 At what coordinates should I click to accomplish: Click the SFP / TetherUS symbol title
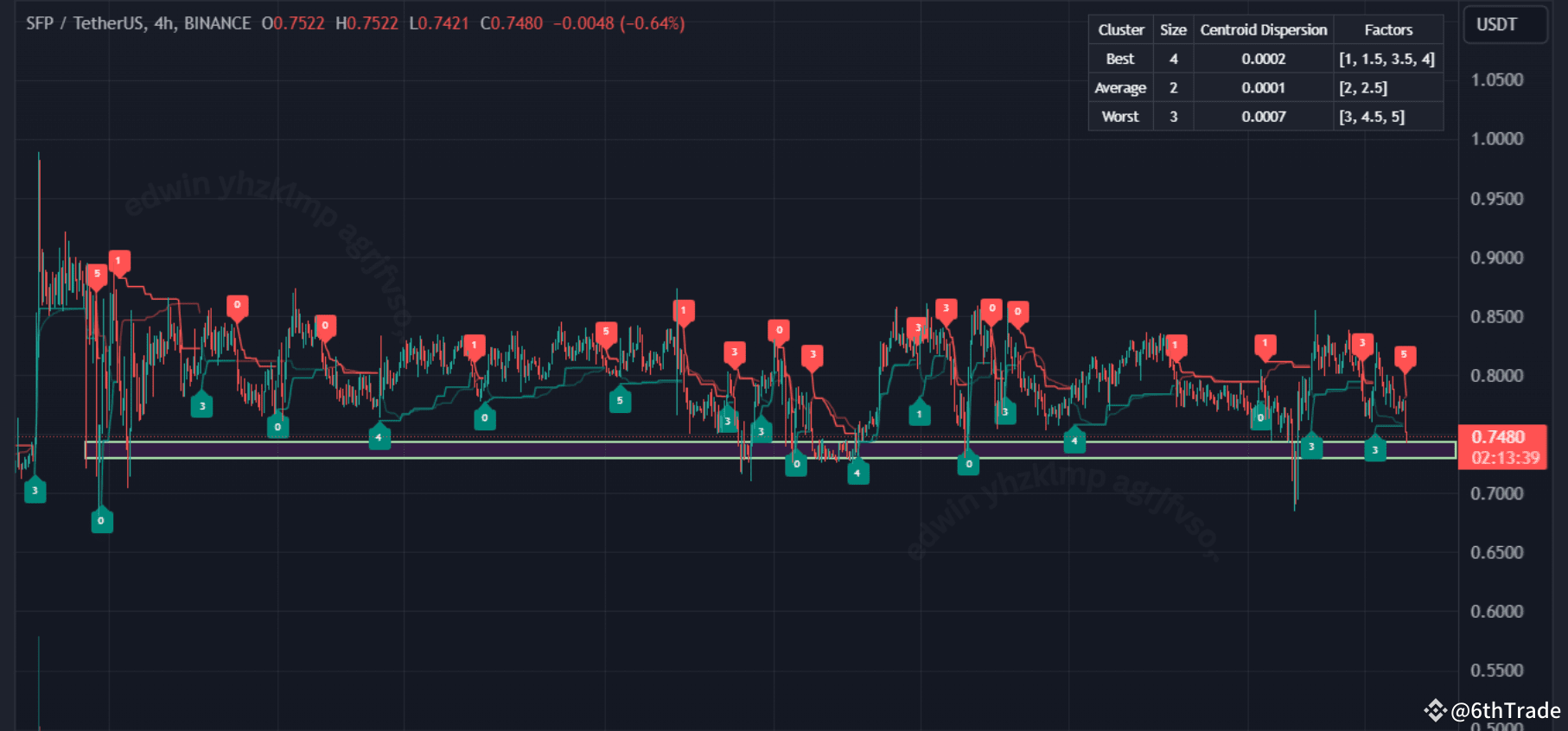click(x=86, y=23)
